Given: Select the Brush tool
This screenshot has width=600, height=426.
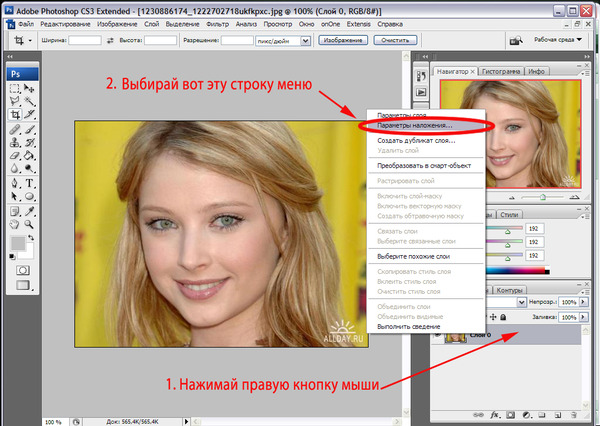Looking at the screenshot, I should [29, 130].
